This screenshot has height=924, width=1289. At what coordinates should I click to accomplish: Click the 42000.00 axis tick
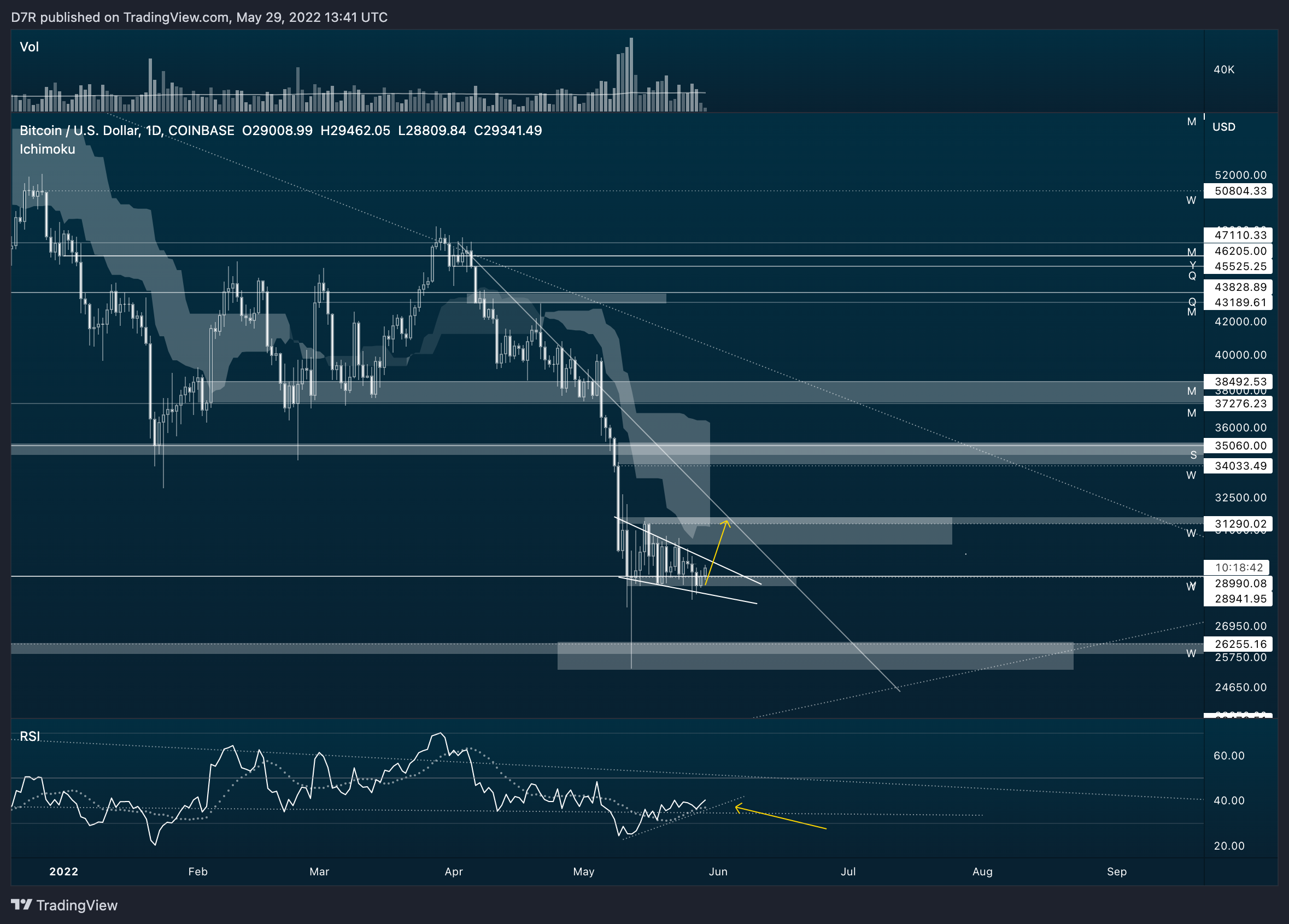tap(1241, 322)
